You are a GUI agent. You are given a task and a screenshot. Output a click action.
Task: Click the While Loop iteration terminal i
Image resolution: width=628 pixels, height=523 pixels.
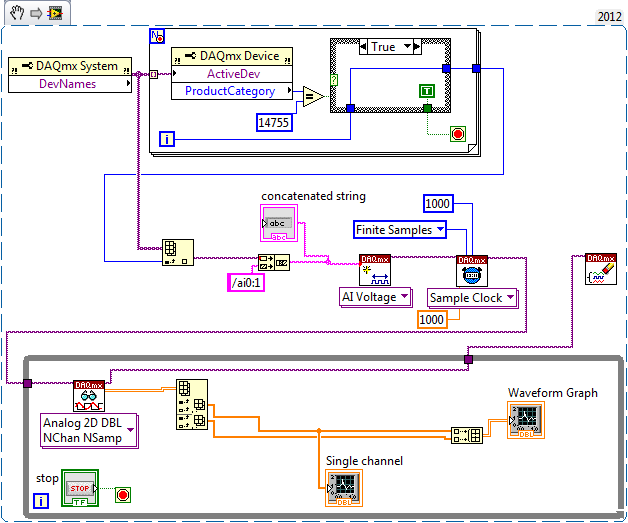click(x=41, y=501)
